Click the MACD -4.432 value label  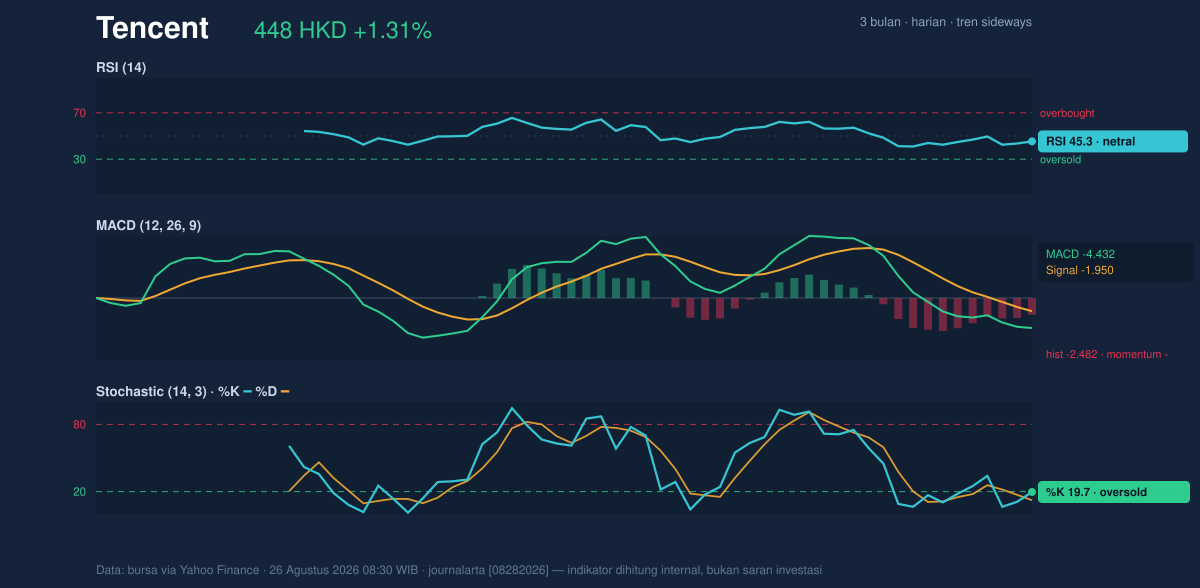coord(1080,254)
